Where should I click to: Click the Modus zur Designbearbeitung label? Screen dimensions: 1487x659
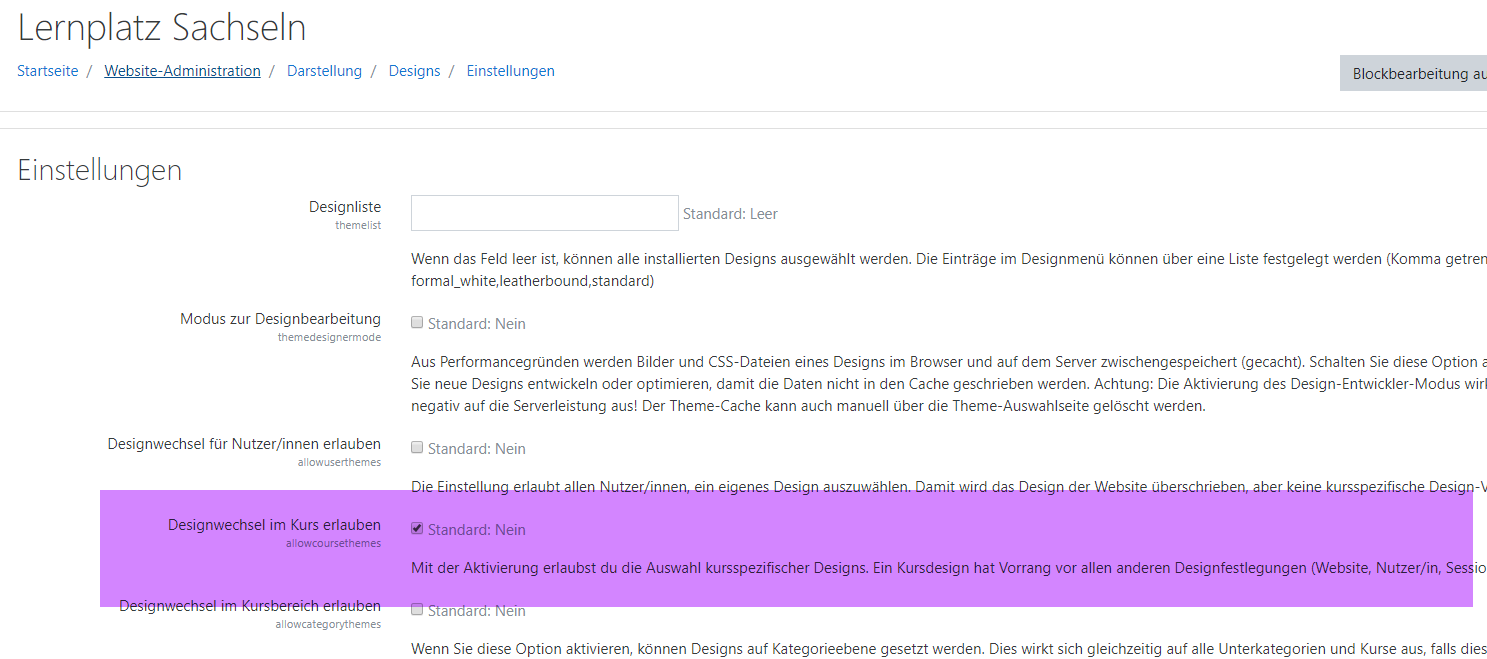[x=280, y=319]
